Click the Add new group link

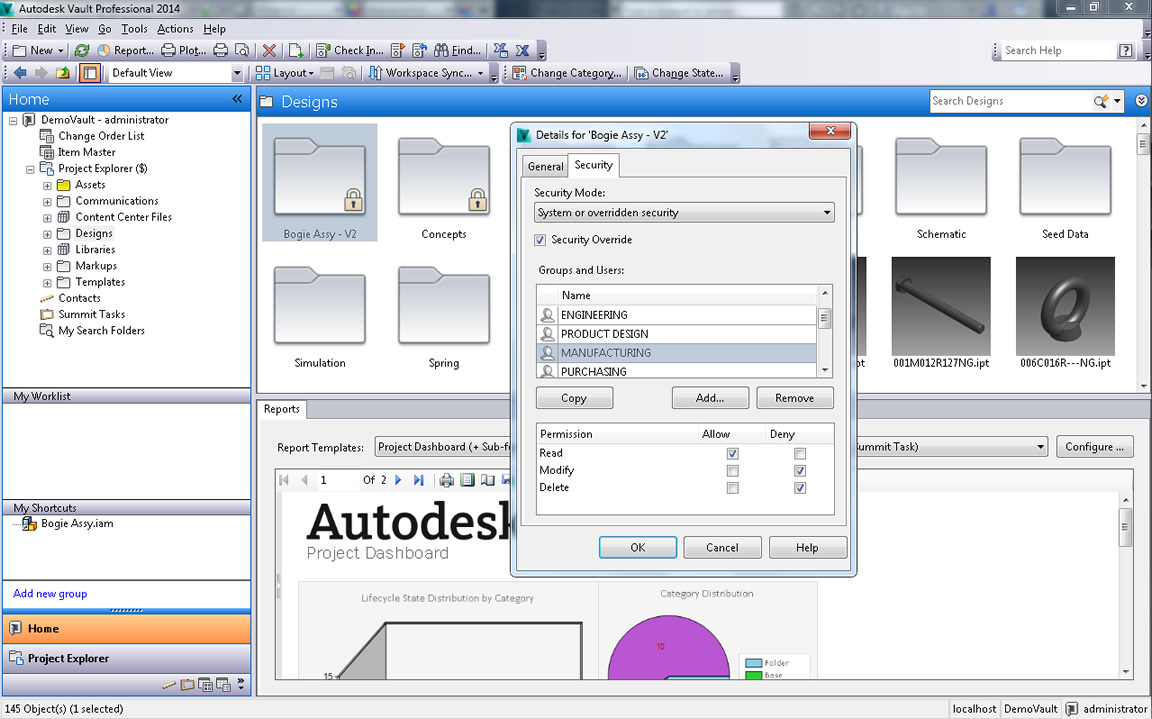click(x=50, y=593)
